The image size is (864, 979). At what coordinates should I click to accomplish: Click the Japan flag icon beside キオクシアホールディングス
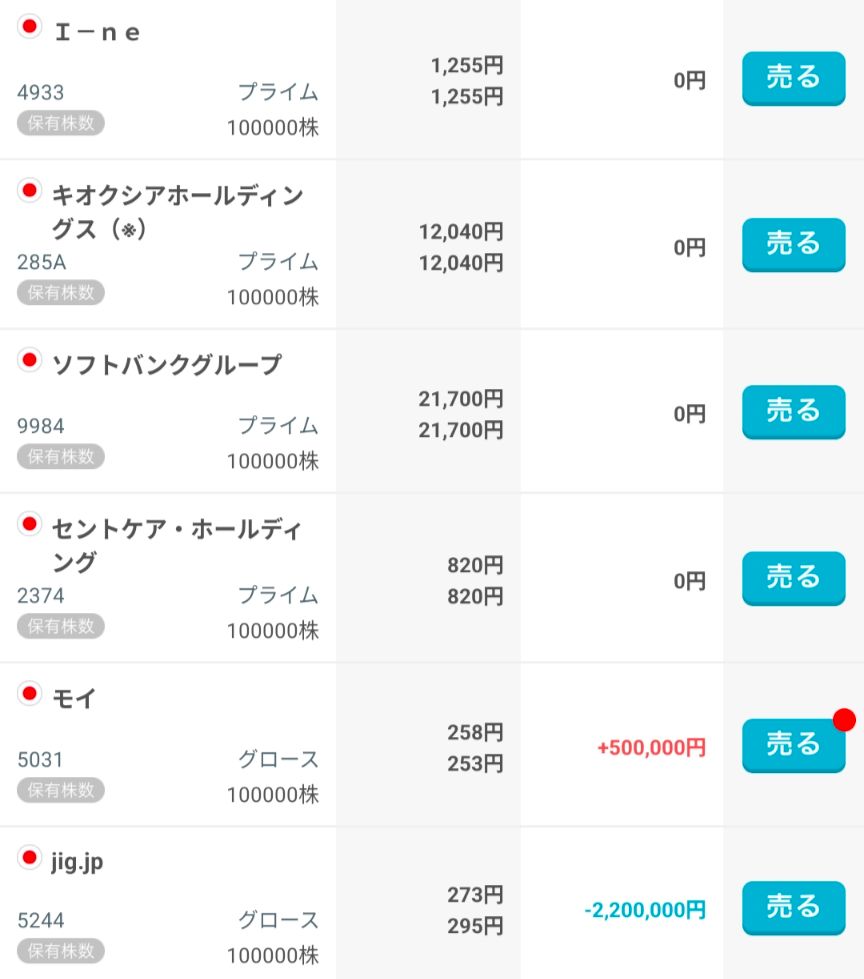pos(29,190)
